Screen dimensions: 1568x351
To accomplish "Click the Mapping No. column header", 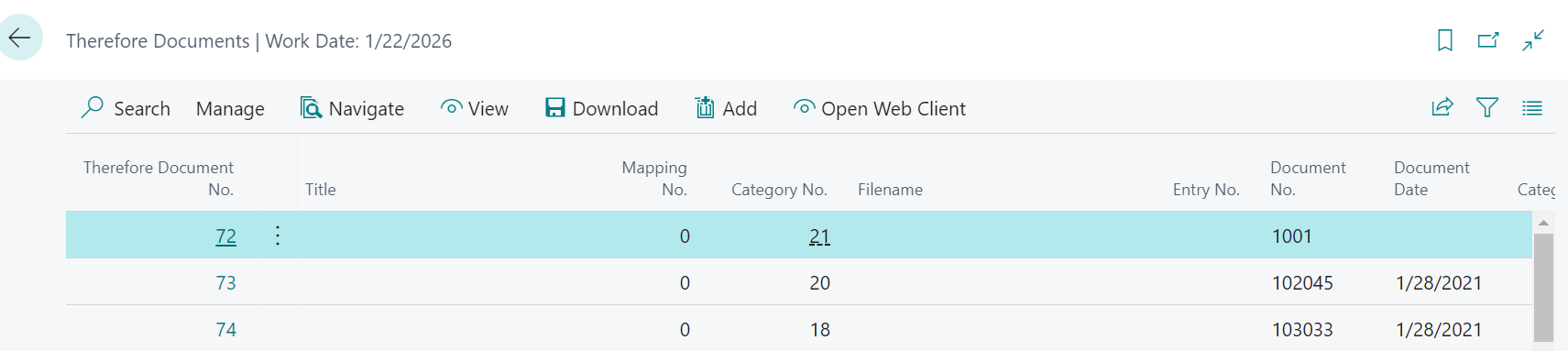I will [654, 178].
